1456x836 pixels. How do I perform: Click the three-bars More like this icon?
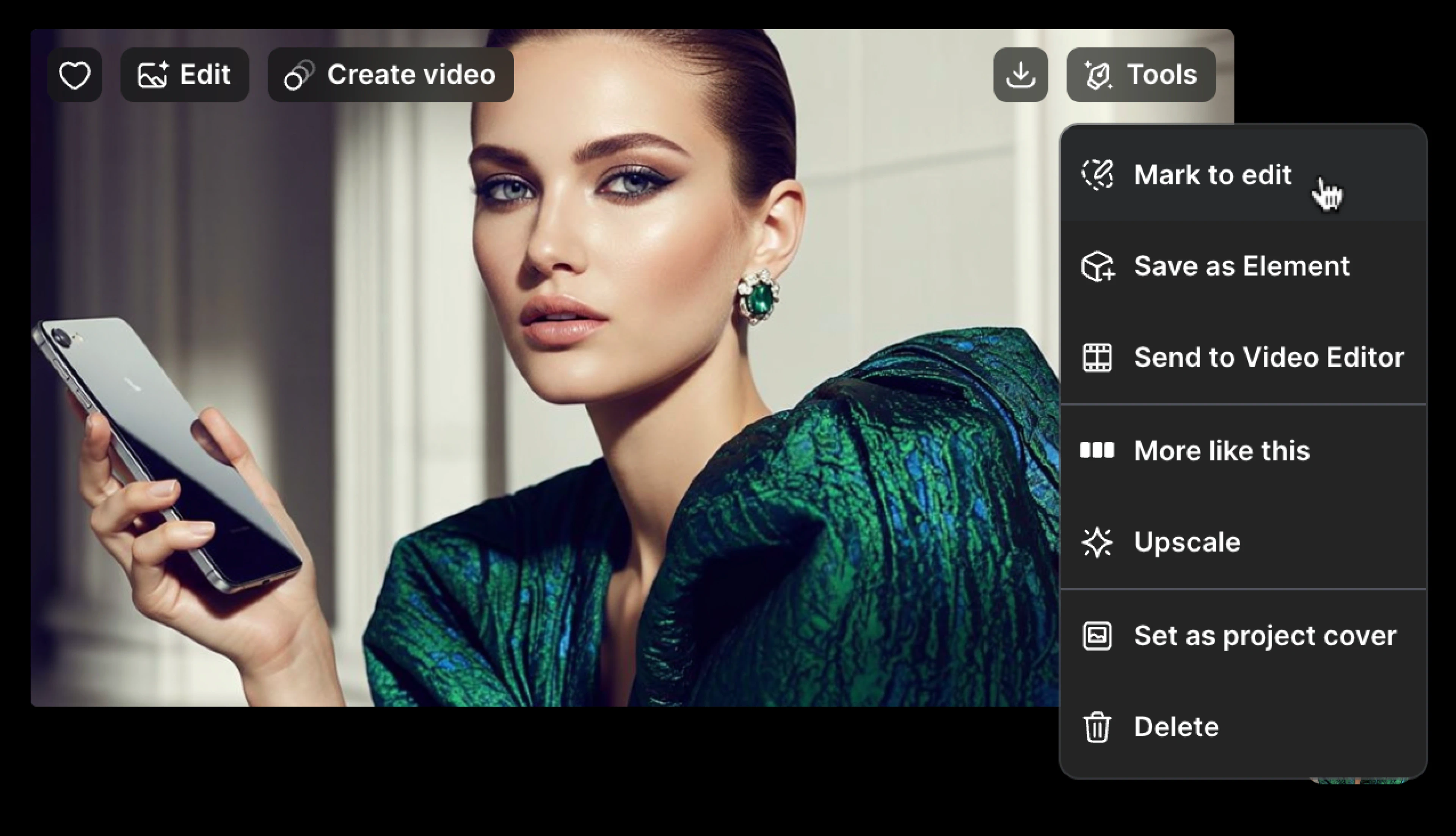[x=1097, y=451]
